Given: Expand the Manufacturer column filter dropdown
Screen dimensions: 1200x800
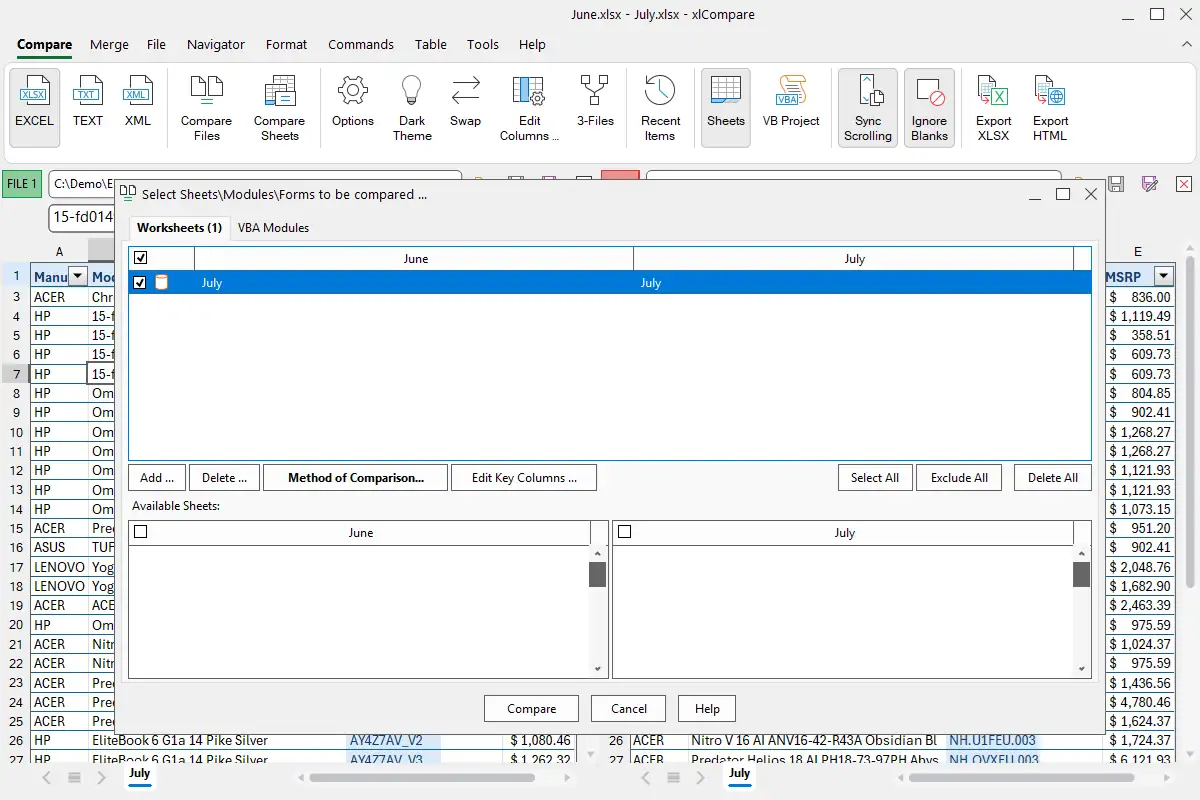Looking at the screenshot, I should 78,277.
